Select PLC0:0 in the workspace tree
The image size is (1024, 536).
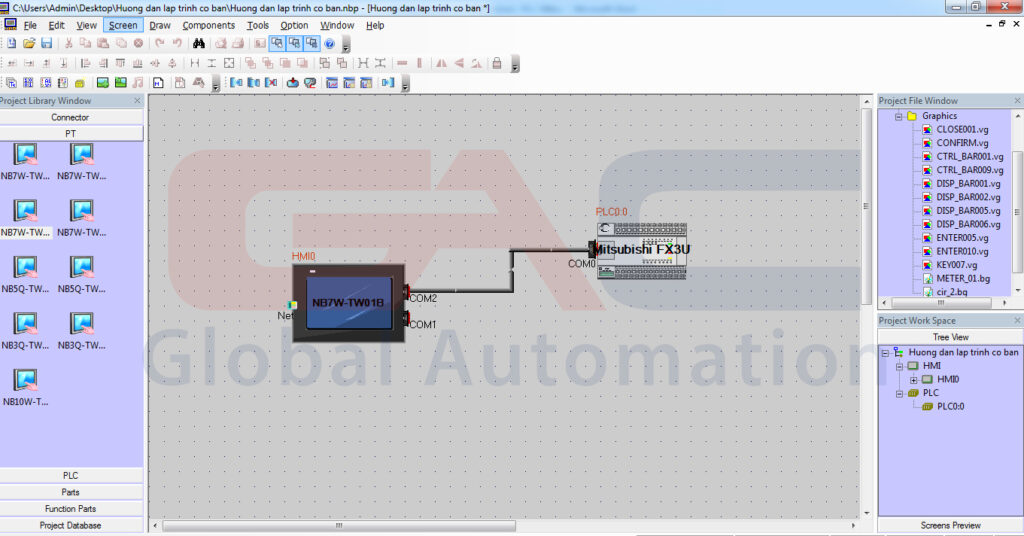click(950, 407)
